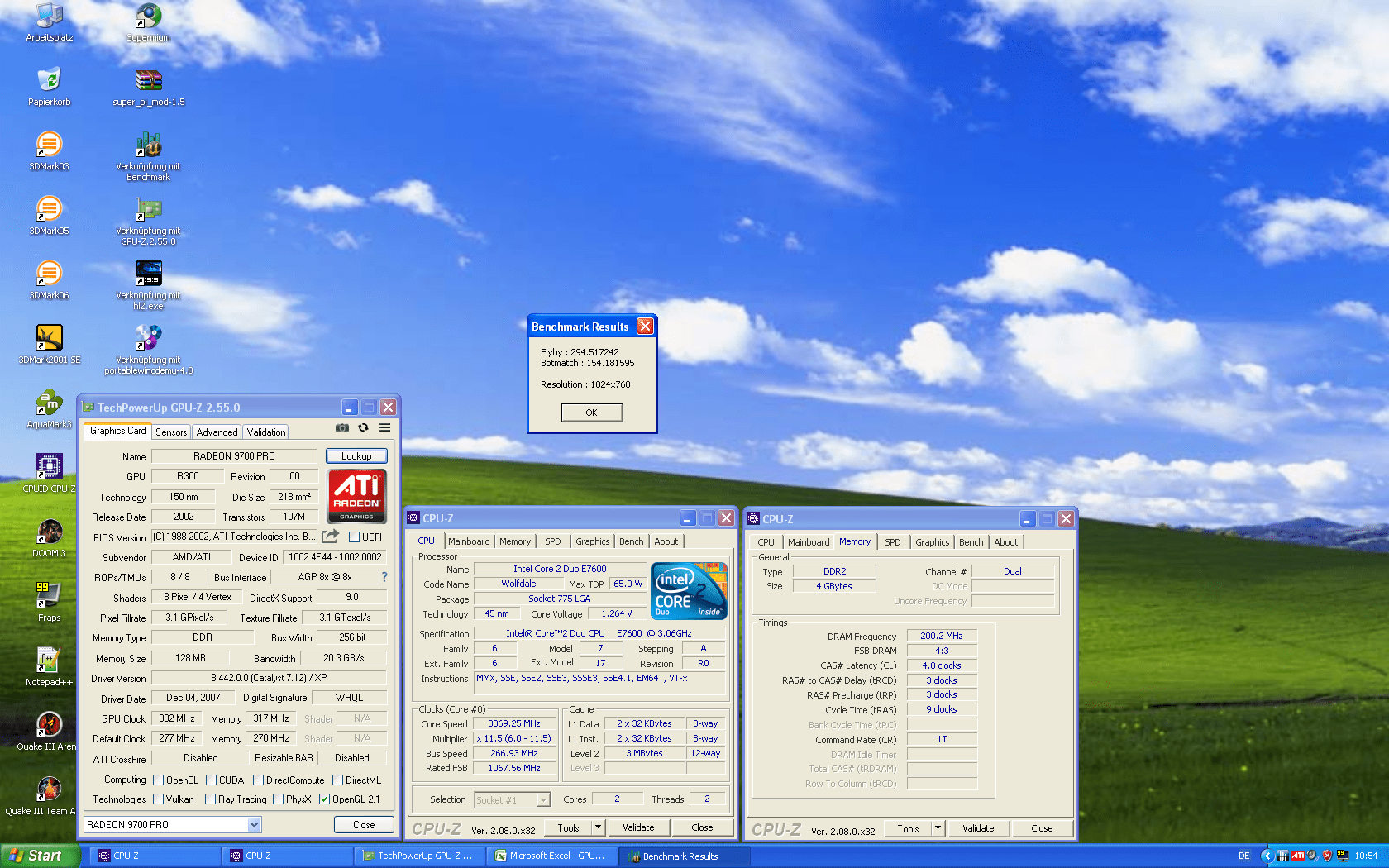The width and height of the screenshot is (1389, 868).
Task: Open Graphics tab in Memory tab window
Action: [x=933, y=542]
